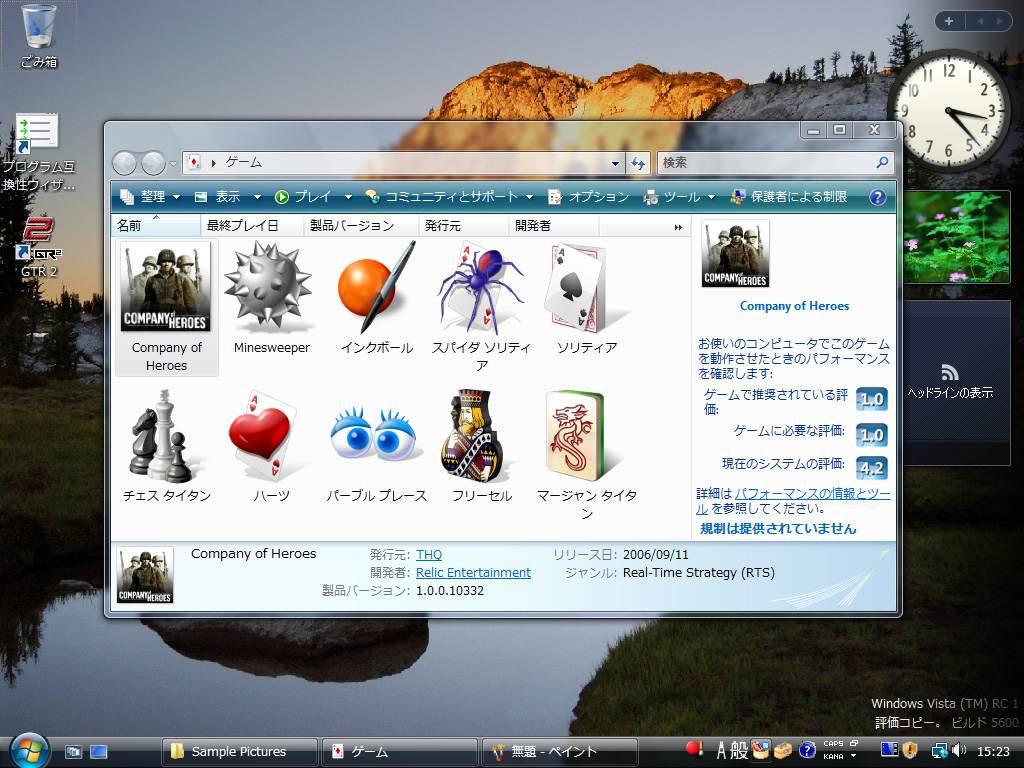Toggle the IME input mode 'A' indicator
Screen dimensions: 1024x768
pyautogui.click(x=721, y=750)
